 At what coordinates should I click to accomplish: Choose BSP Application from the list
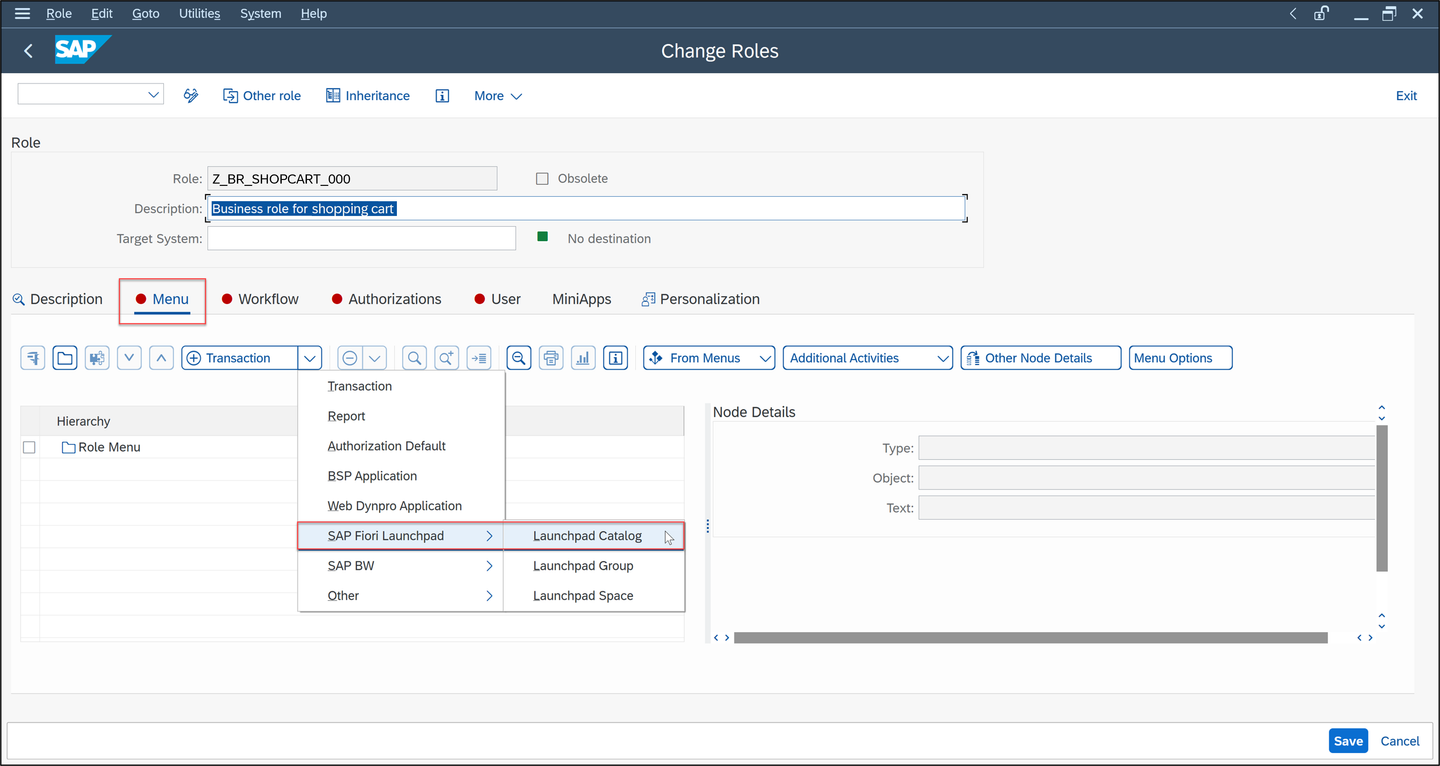[401, 476]
